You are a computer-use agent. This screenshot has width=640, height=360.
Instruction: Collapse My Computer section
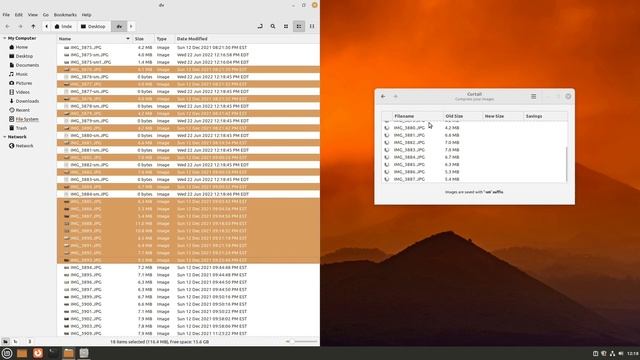pos(4,38)
